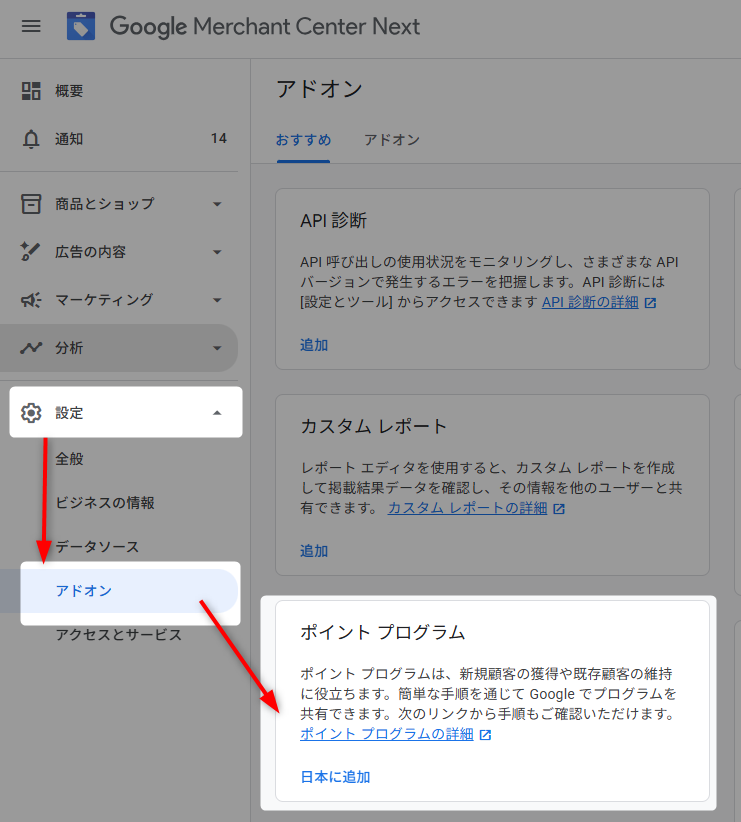Expand the 広告の内容 dropdown arrow
Image resolution: width=741 pixels, height=822 pixels.
(217, 252)
